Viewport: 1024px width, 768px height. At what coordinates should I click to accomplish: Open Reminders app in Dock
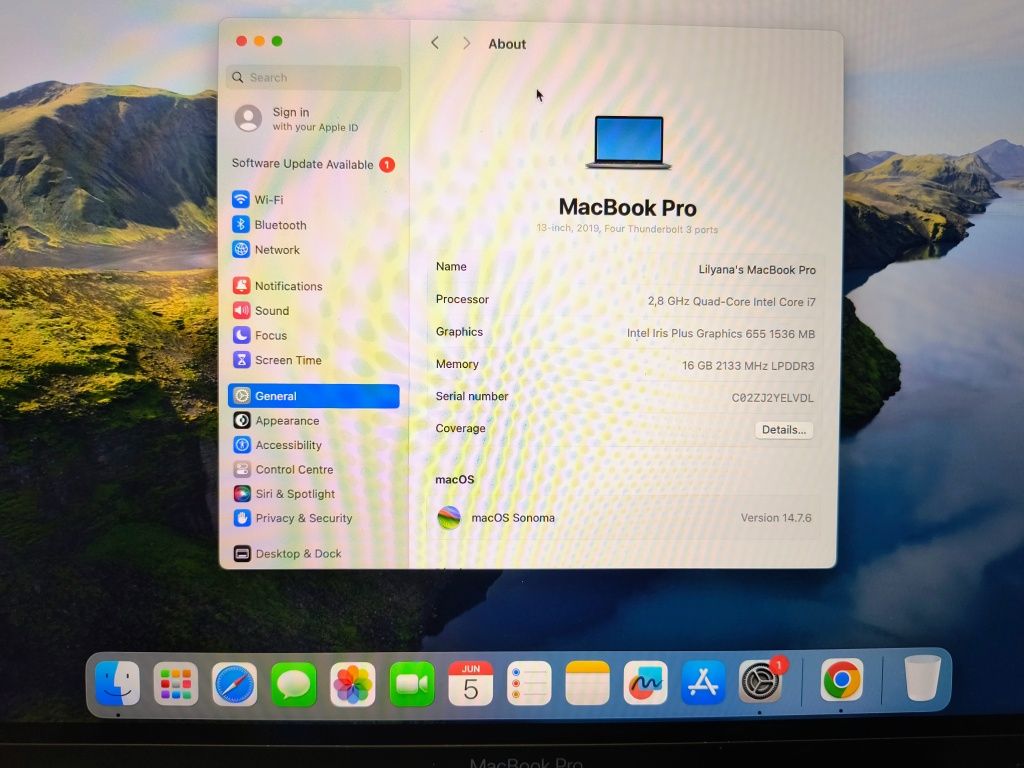529,683
